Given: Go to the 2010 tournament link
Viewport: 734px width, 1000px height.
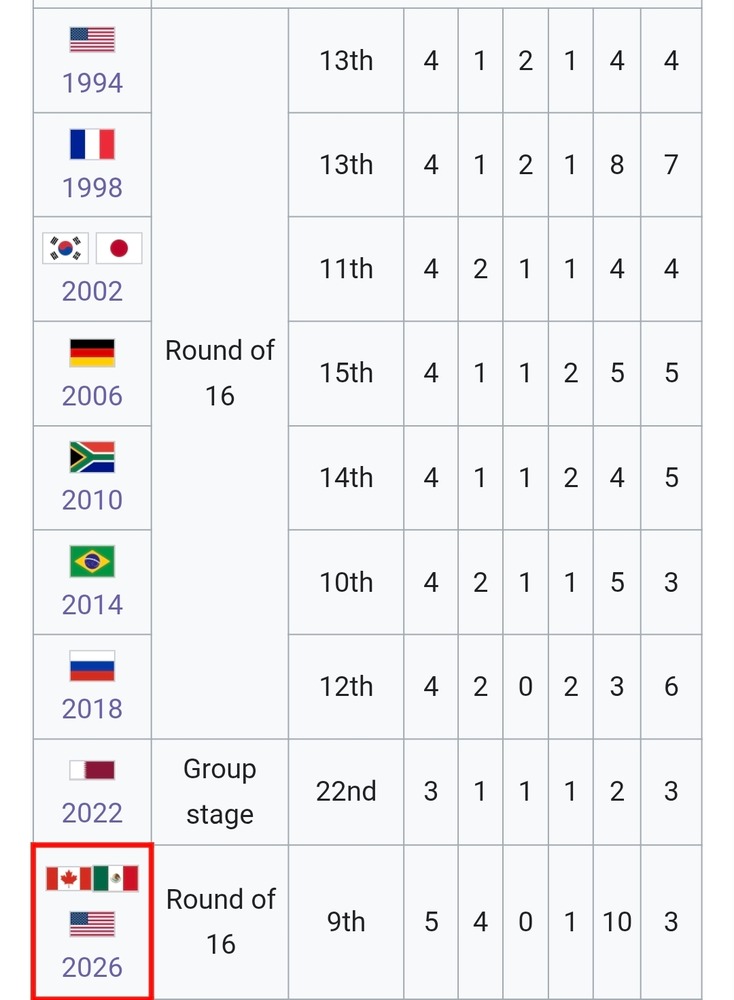Looking at the screenshot, I should click(92, 500).
